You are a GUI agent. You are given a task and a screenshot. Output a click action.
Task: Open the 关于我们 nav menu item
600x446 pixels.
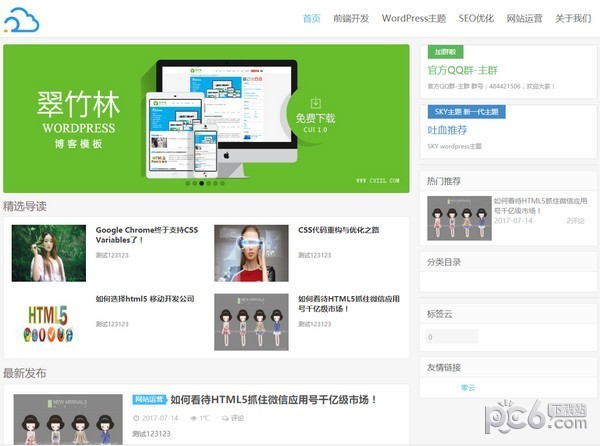pyautogui.click(x=573, y=18)
